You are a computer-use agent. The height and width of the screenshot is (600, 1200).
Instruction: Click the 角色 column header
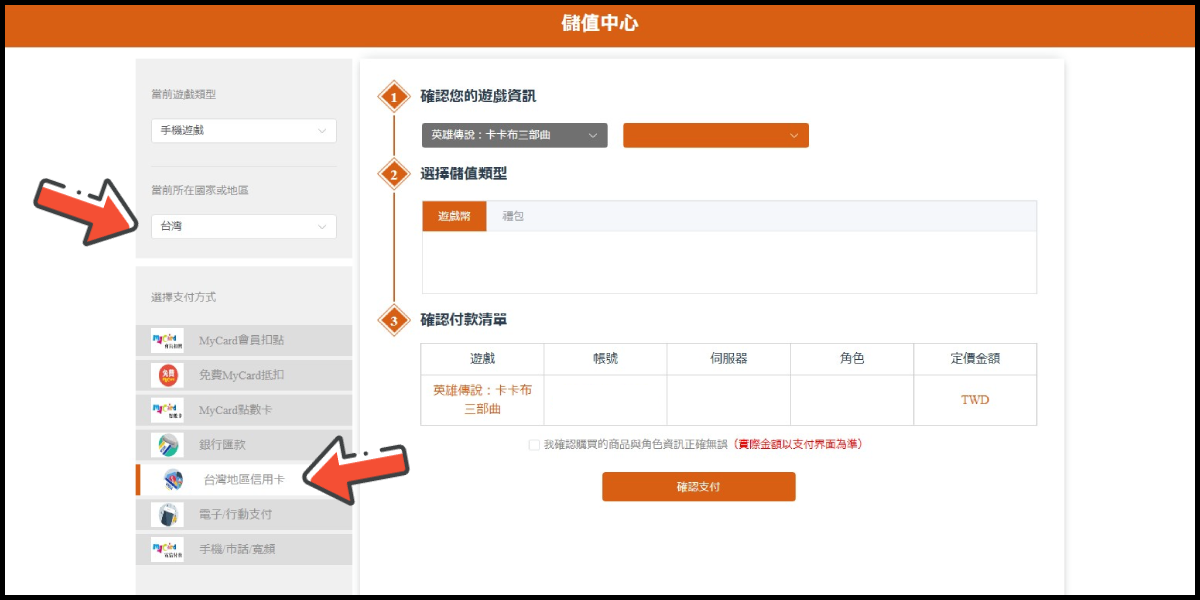click(852, 359)
